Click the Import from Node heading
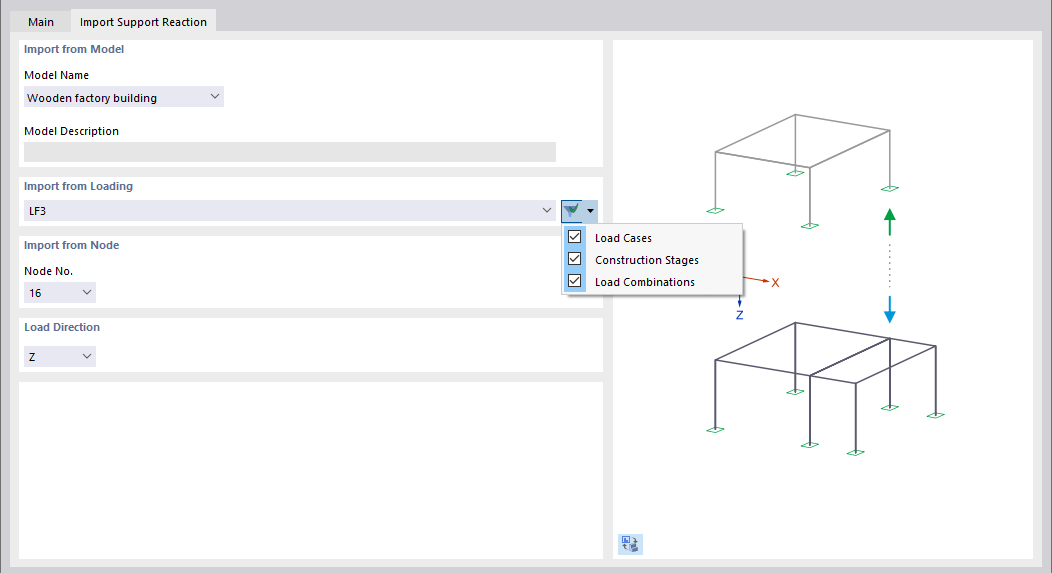Viewport: 1052px width, 573px height. [72, 245]
